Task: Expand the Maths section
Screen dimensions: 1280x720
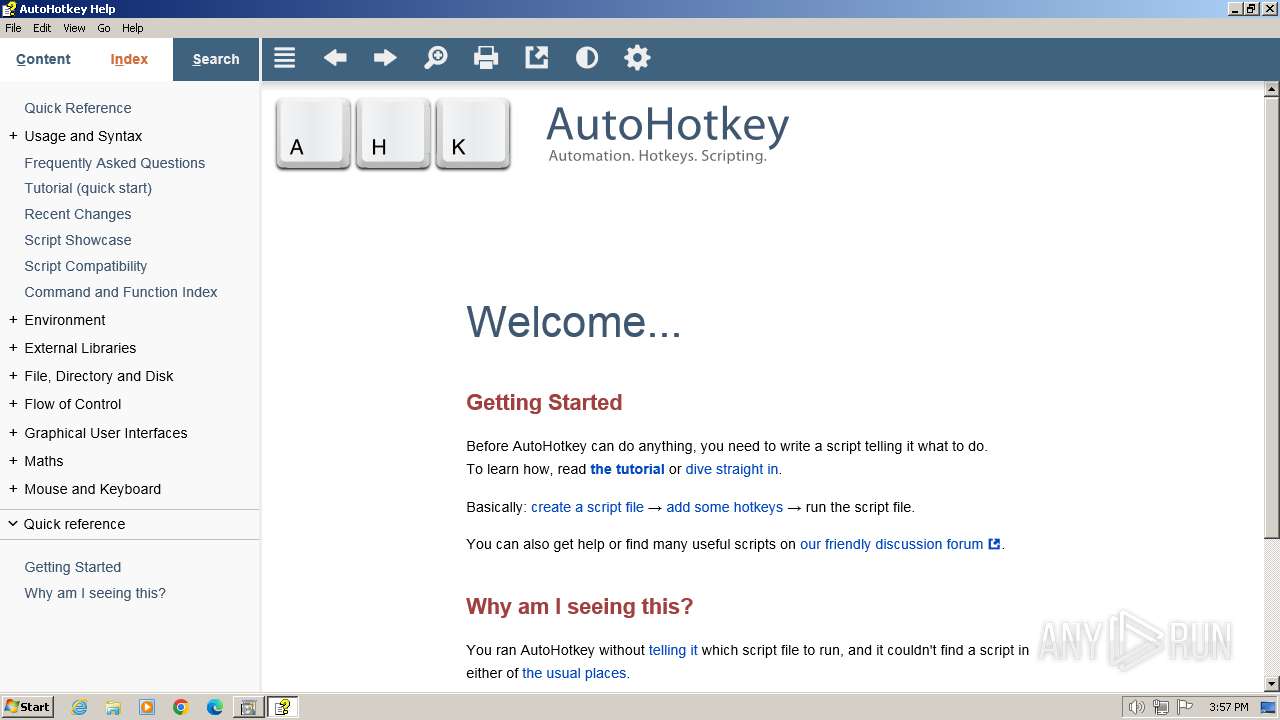Action: click(13, 461)
